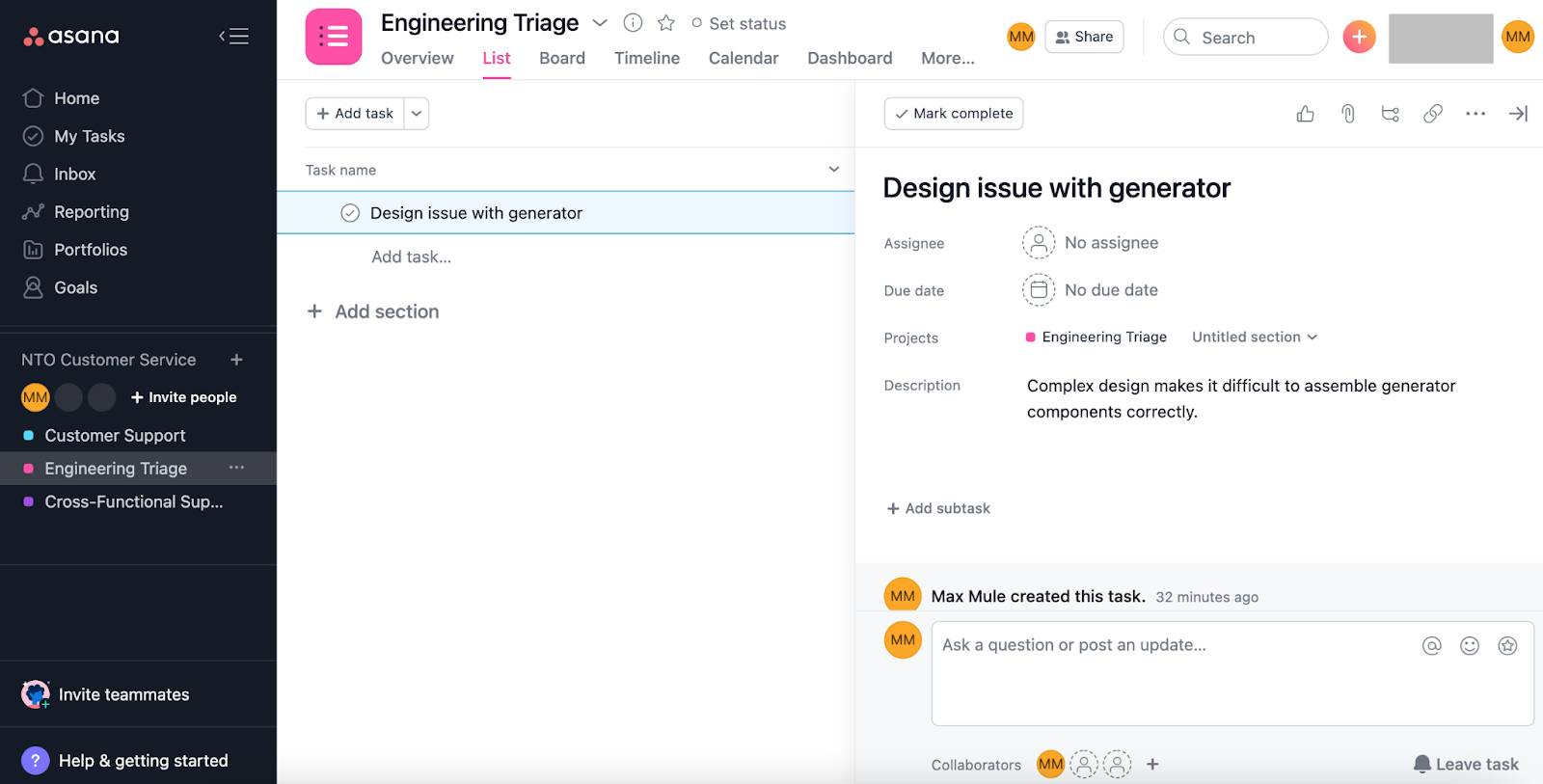
Task: Add a collaborator with the plus icon
Action: tap(1152, 765)
